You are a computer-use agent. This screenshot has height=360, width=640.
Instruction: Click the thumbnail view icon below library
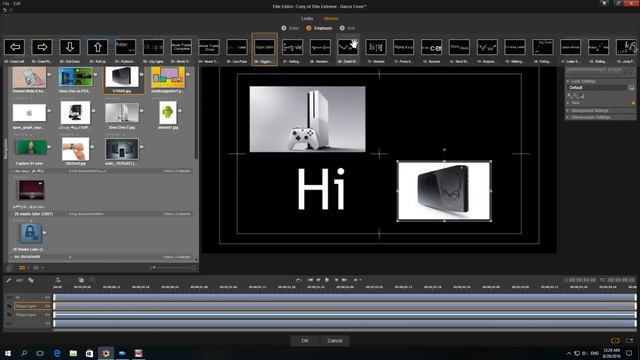22,268
